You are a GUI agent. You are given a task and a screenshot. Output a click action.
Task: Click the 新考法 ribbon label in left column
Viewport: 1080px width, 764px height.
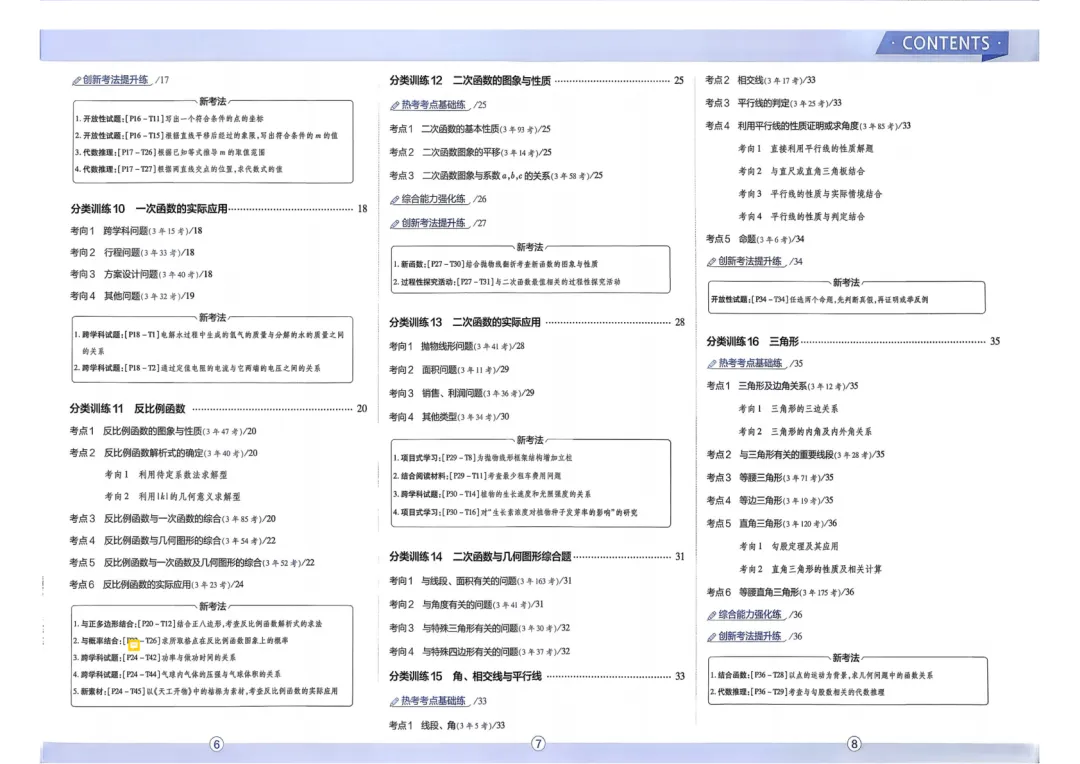(x=214, y=99)
